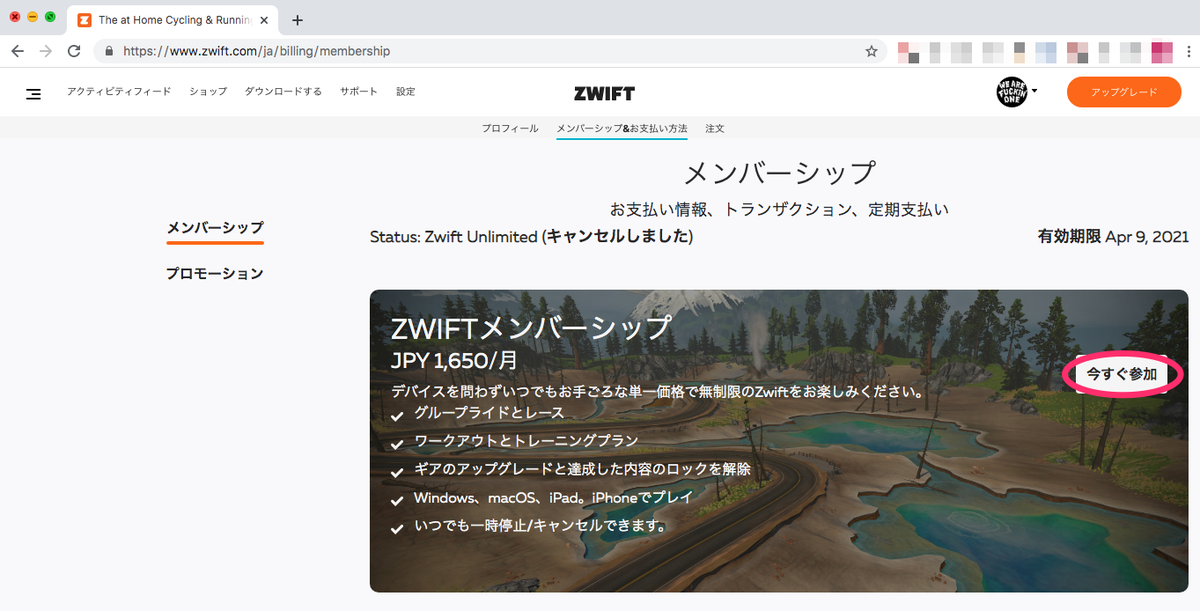Select プロモーション in left sidebar
Image resolution: width=1200 pixels, height=611 pixels.
pos(215,273)
